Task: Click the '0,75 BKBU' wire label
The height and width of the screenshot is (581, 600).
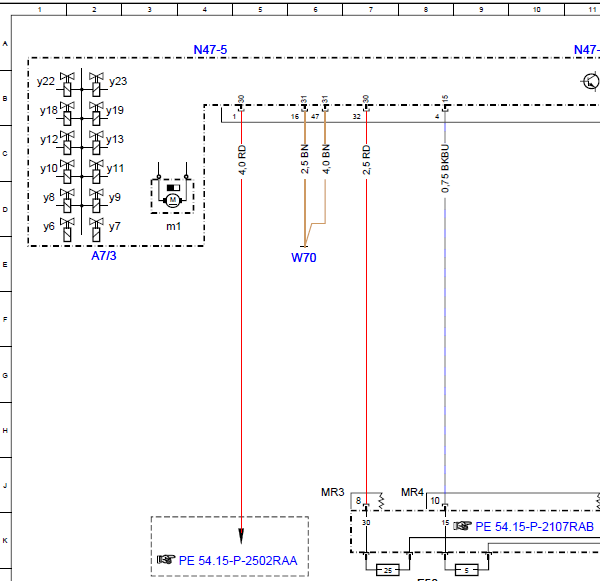Action: pyautogui.click(x=445, y=168)
